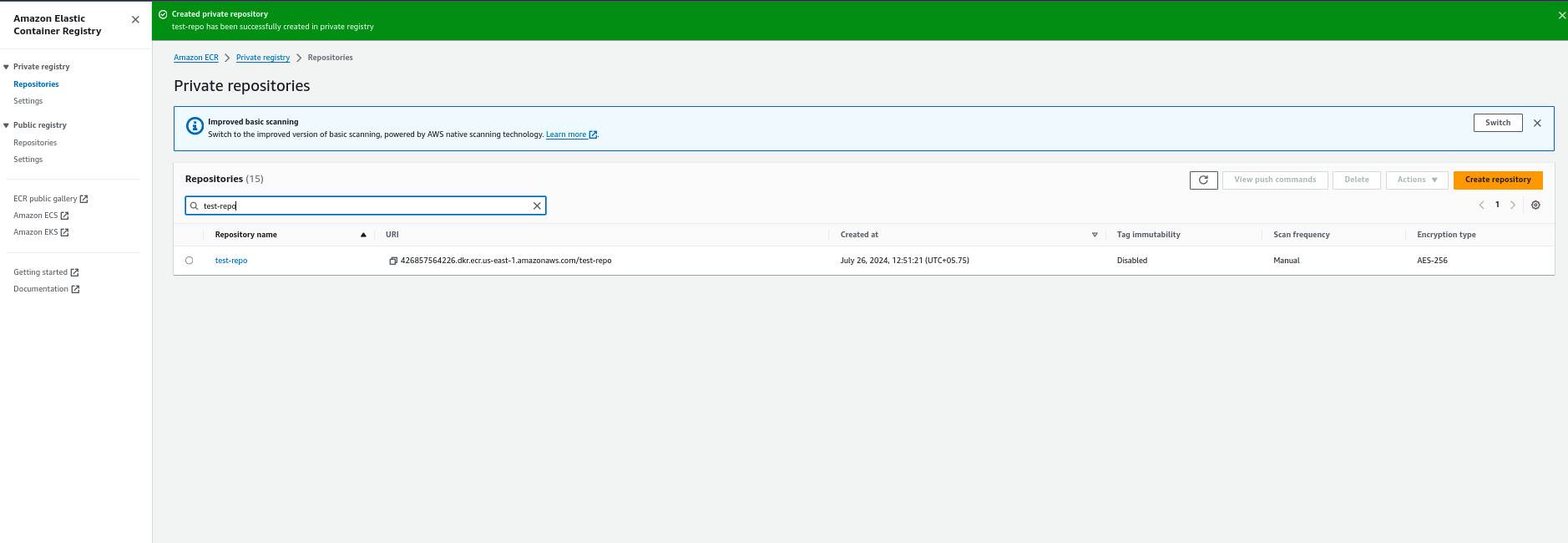1568x543 pixels.
Task: Dismiss the improved basic scanning banner
Action: (x=1537, y=123)
